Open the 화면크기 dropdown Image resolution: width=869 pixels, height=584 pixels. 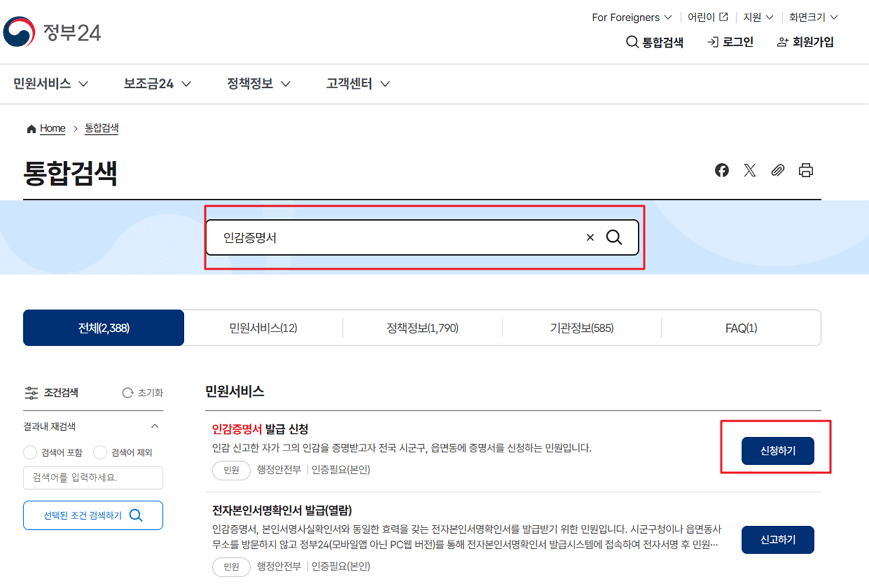pos(810,17)
